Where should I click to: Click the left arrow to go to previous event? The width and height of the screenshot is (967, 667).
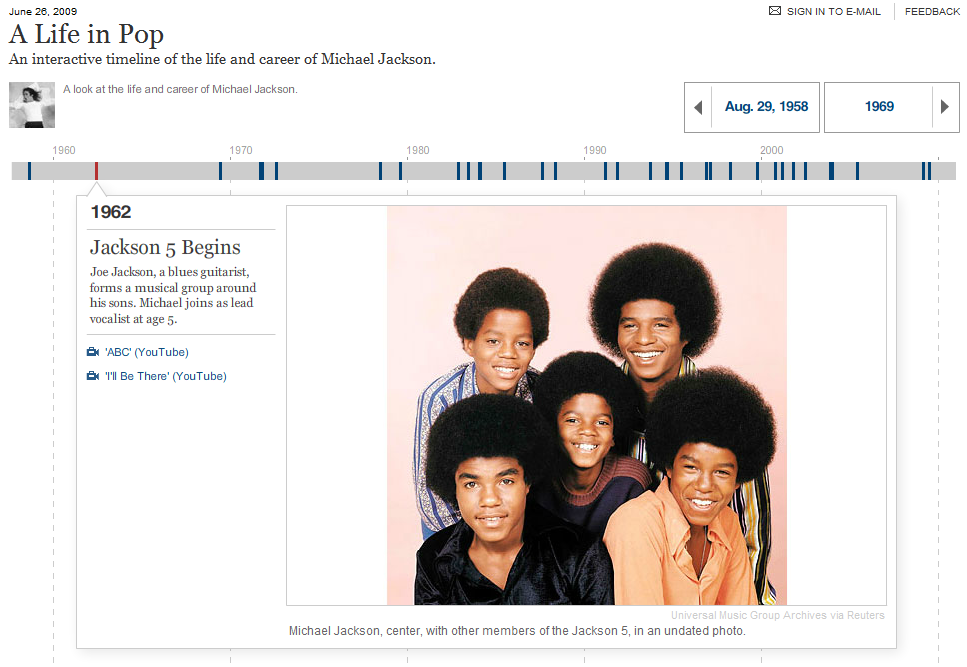[698, 107]
